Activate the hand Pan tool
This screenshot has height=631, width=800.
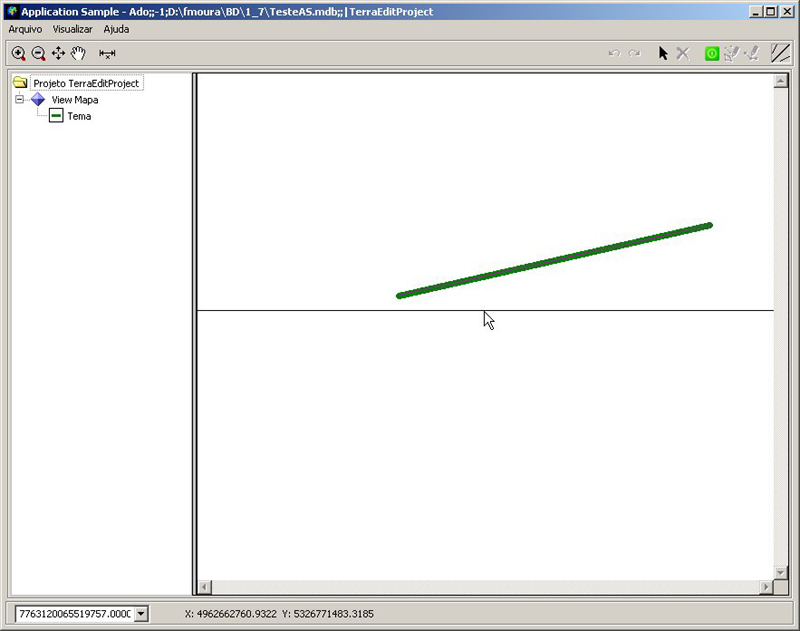(x=78, y=53)
